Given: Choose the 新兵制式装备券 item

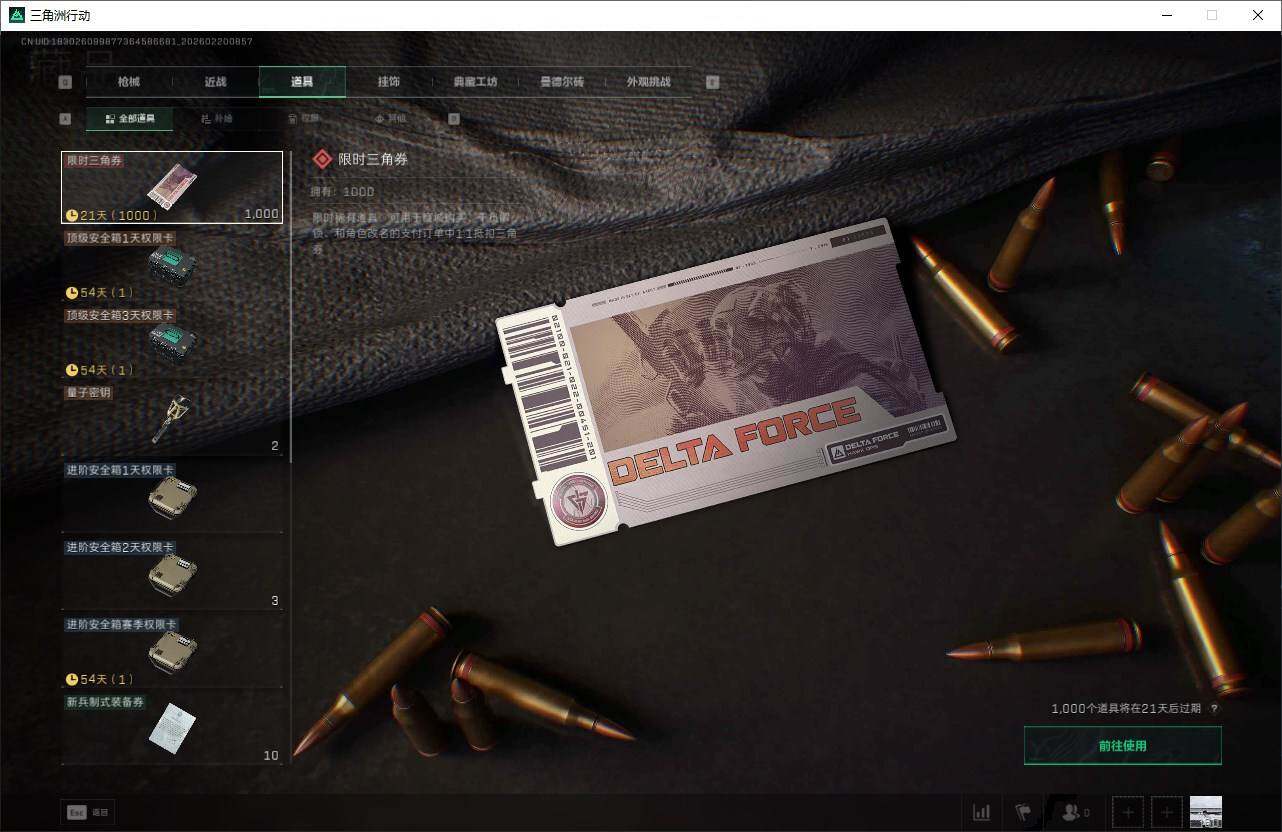Looking at the screenshot, I should coord(172,730).
